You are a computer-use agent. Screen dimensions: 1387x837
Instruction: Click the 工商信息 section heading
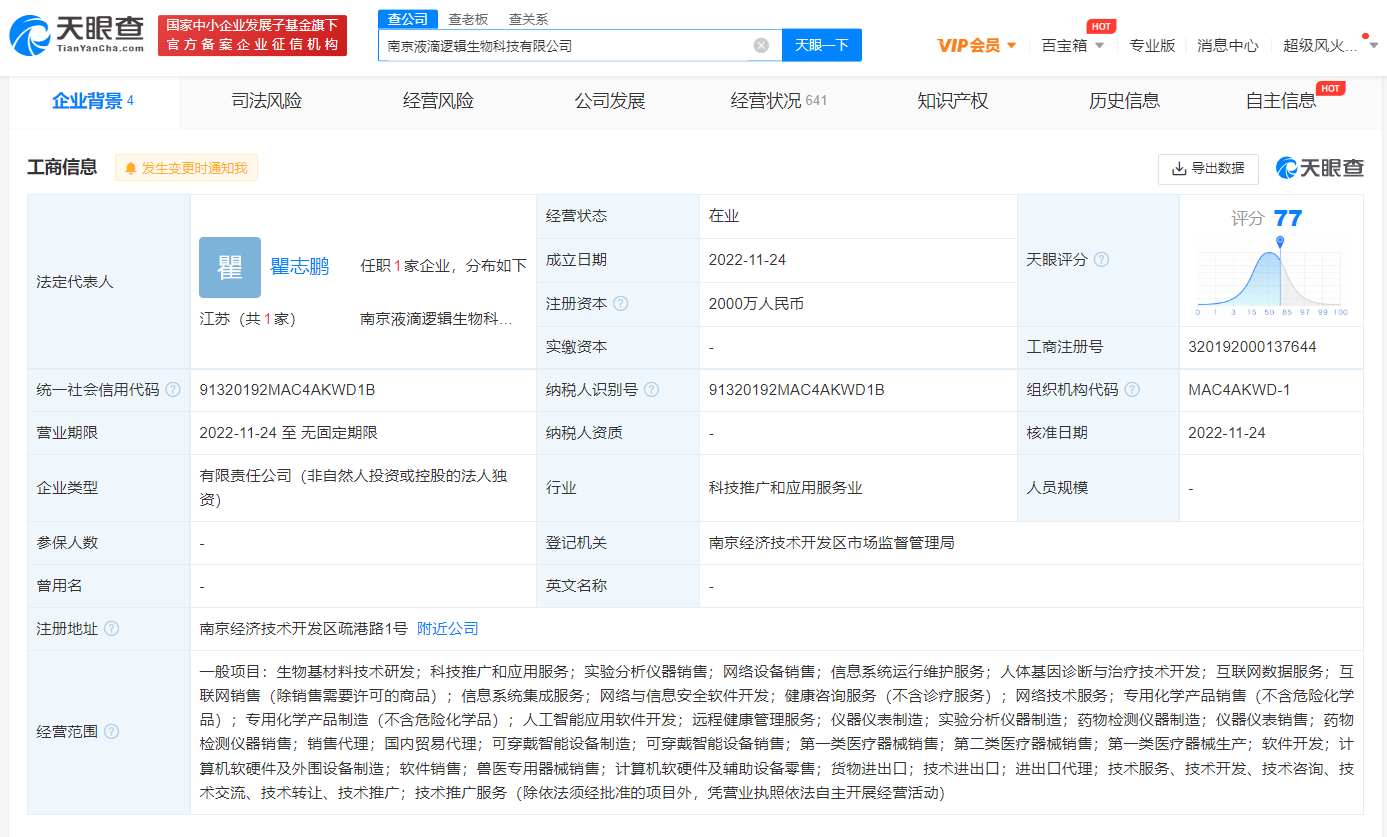(x=62, y=168)
